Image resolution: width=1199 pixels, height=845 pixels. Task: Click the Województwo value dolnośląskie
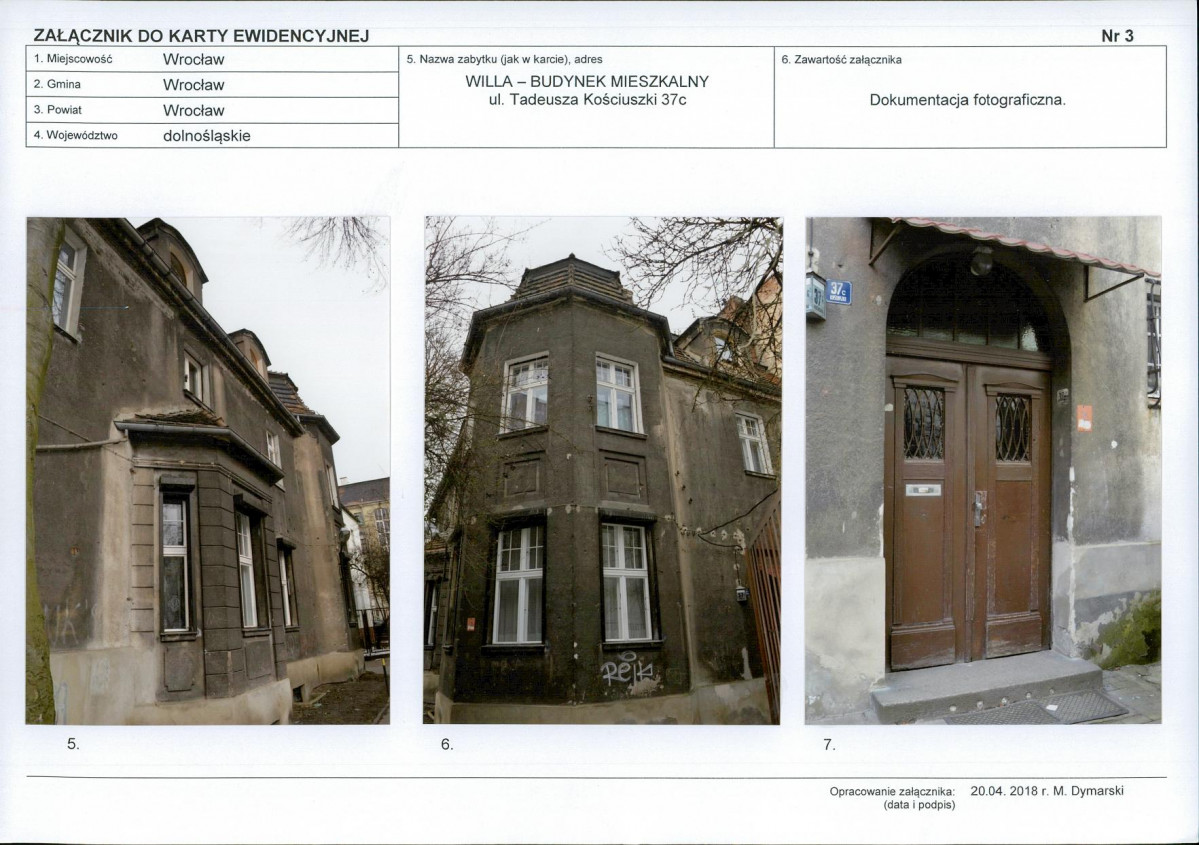coord(206,136)
